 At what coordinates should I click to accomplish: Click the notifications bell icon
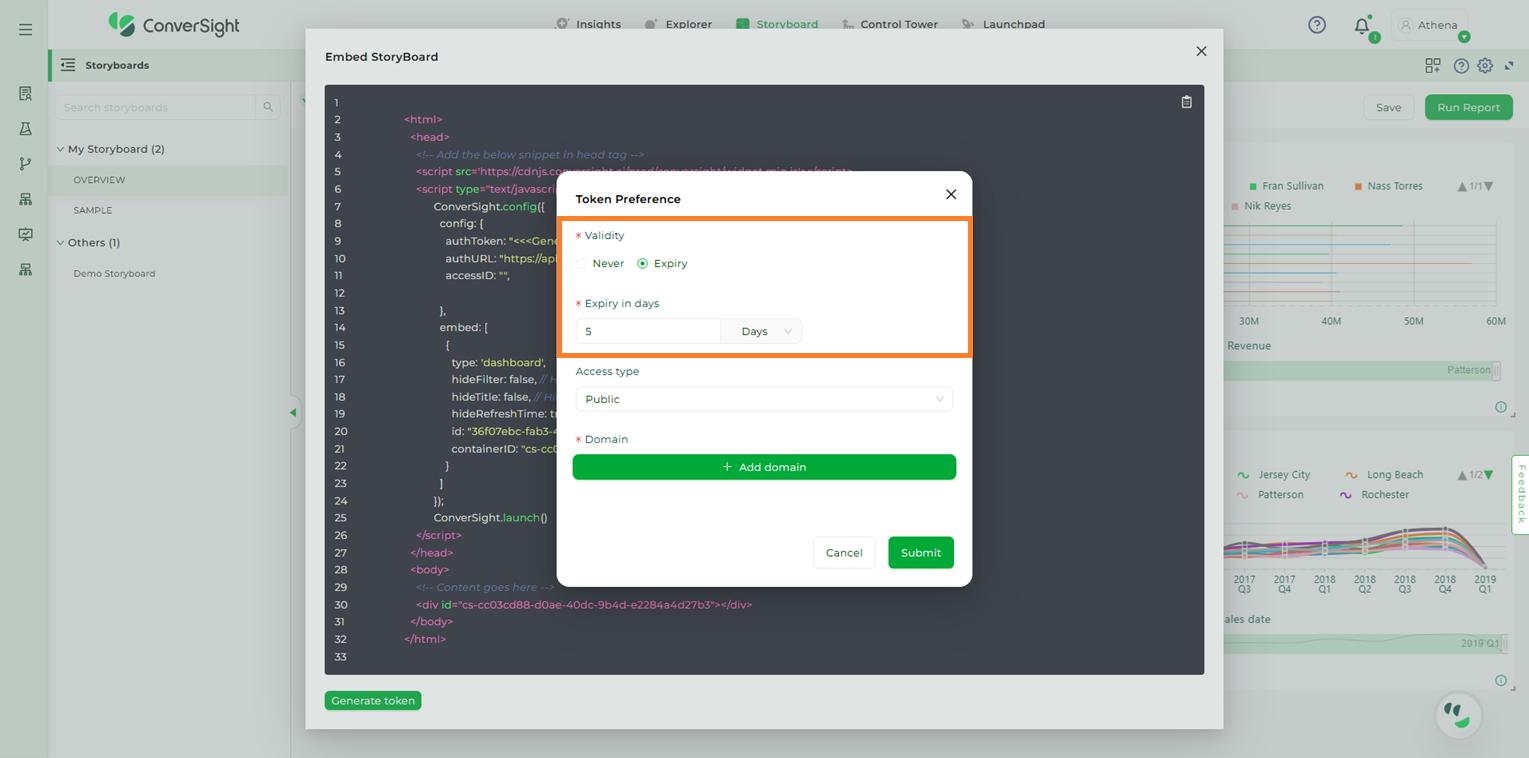tap(1362, 26)
